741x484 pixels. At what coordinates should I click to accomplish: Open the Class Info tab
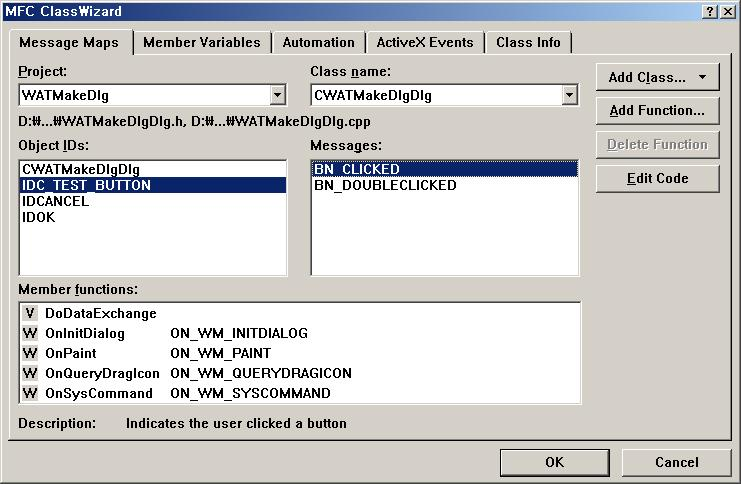click(528, 43)
